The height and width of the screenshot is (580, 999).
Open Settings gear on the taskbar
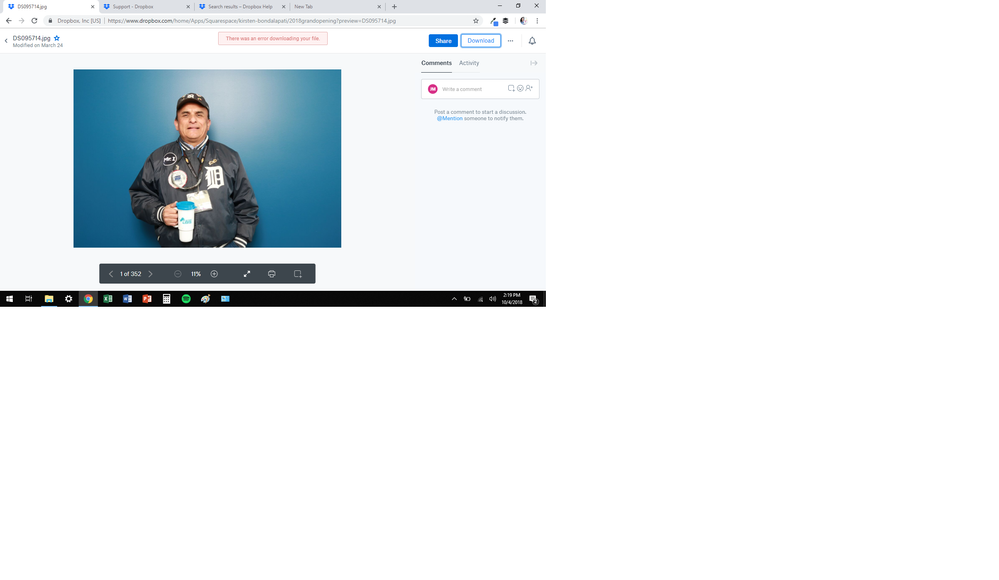click(68, 299)
